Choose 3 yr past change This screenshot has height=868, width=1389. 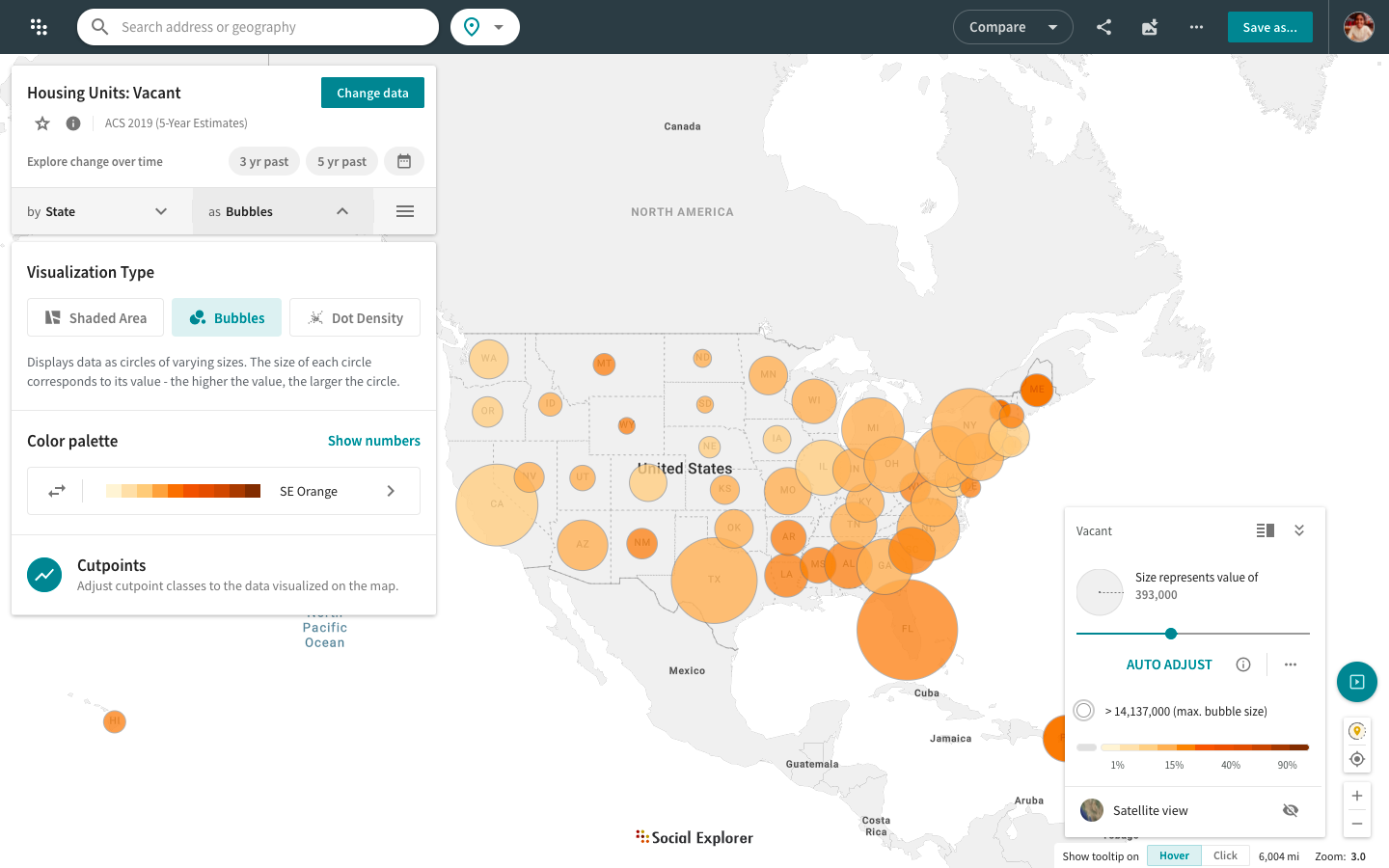pyautogui.click(x=264, y=161)
